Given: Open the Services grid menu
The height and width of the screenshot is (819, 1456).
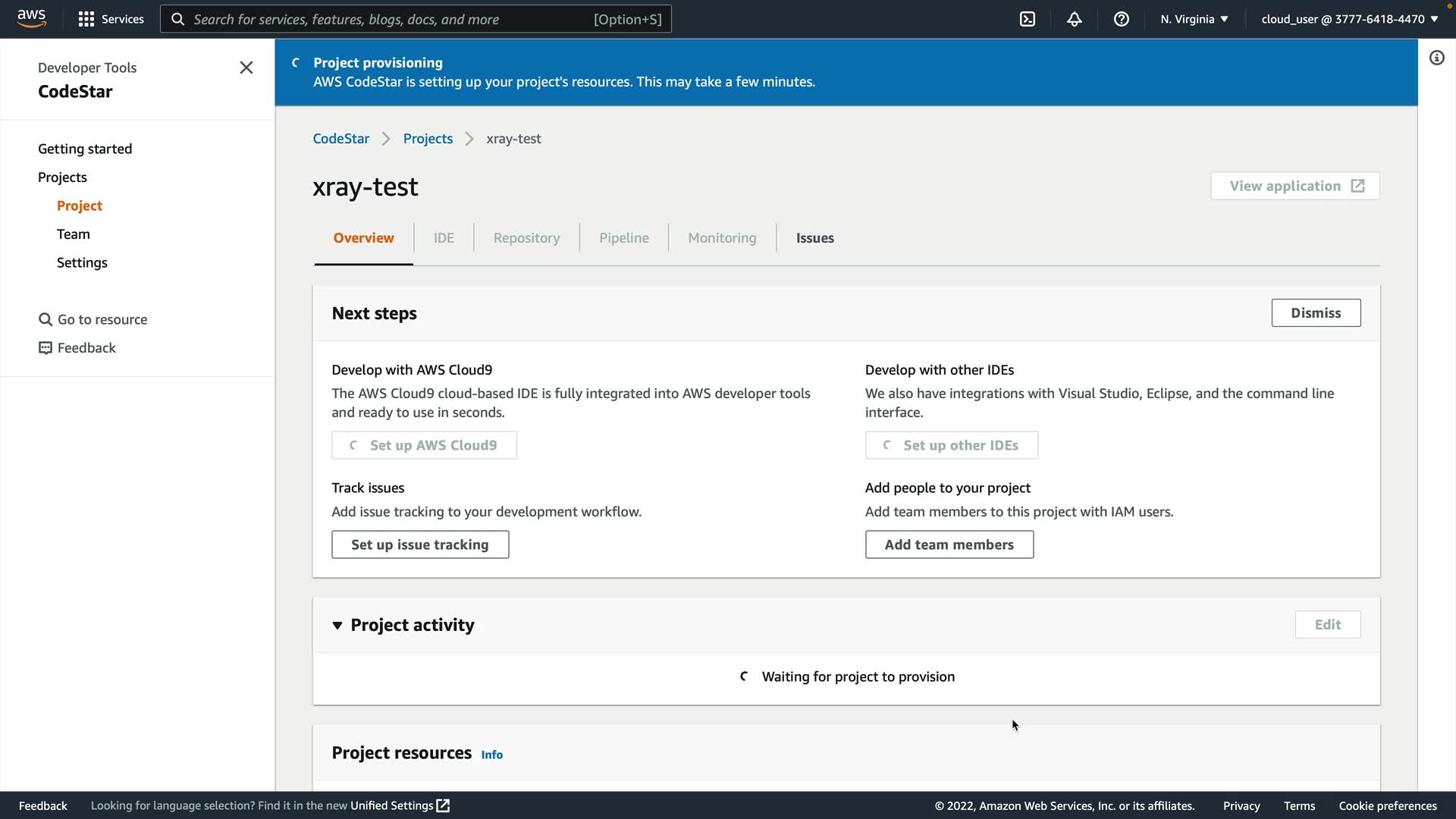Looking at the screenshot, I should (x=111, y=19).
